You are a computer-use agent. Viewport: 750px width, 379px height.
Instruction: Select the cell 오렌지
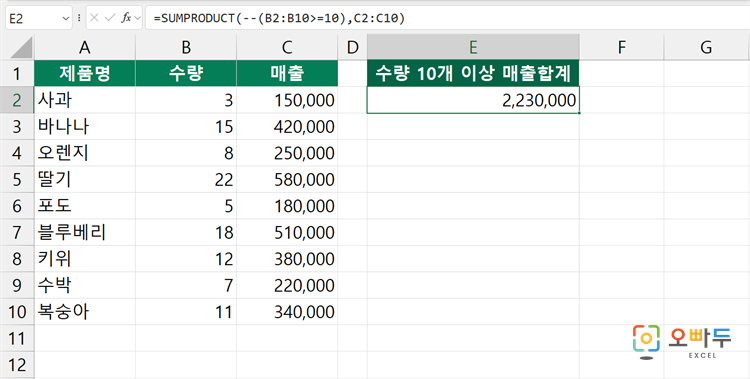(85, 153)
